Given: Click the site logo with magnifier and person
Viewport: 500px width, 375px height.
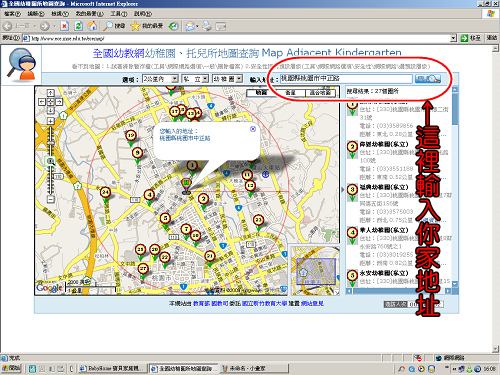Looking at the screenshot, I should (x=22, y=65).
